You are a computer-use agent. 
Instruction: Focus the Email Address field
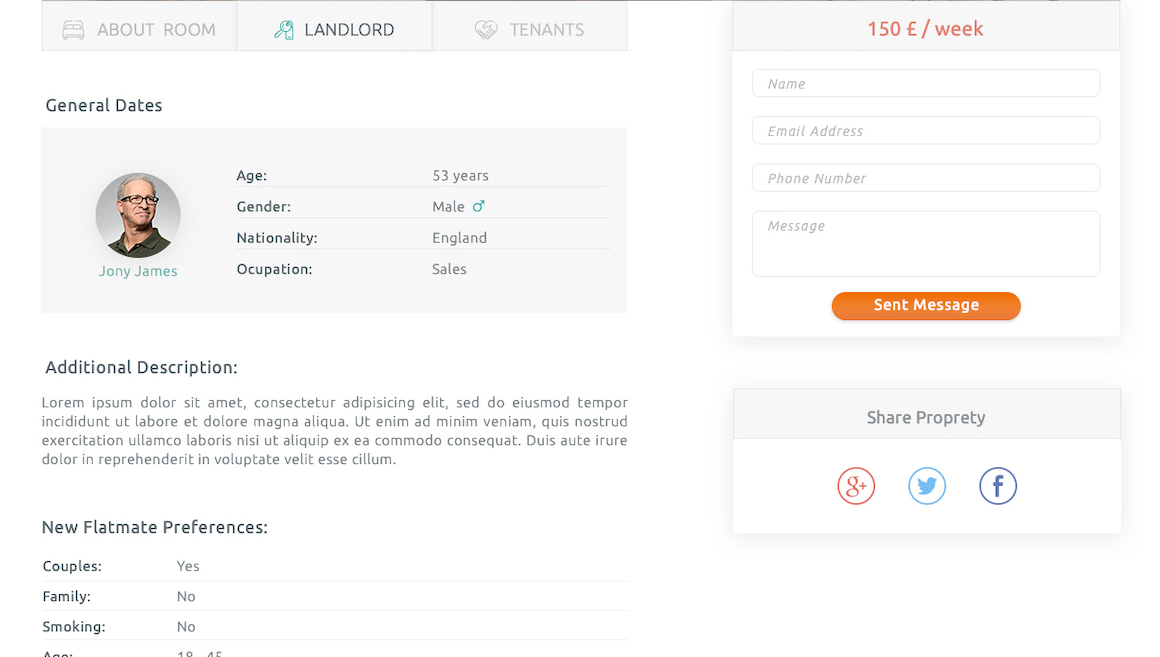click(926, 130)
